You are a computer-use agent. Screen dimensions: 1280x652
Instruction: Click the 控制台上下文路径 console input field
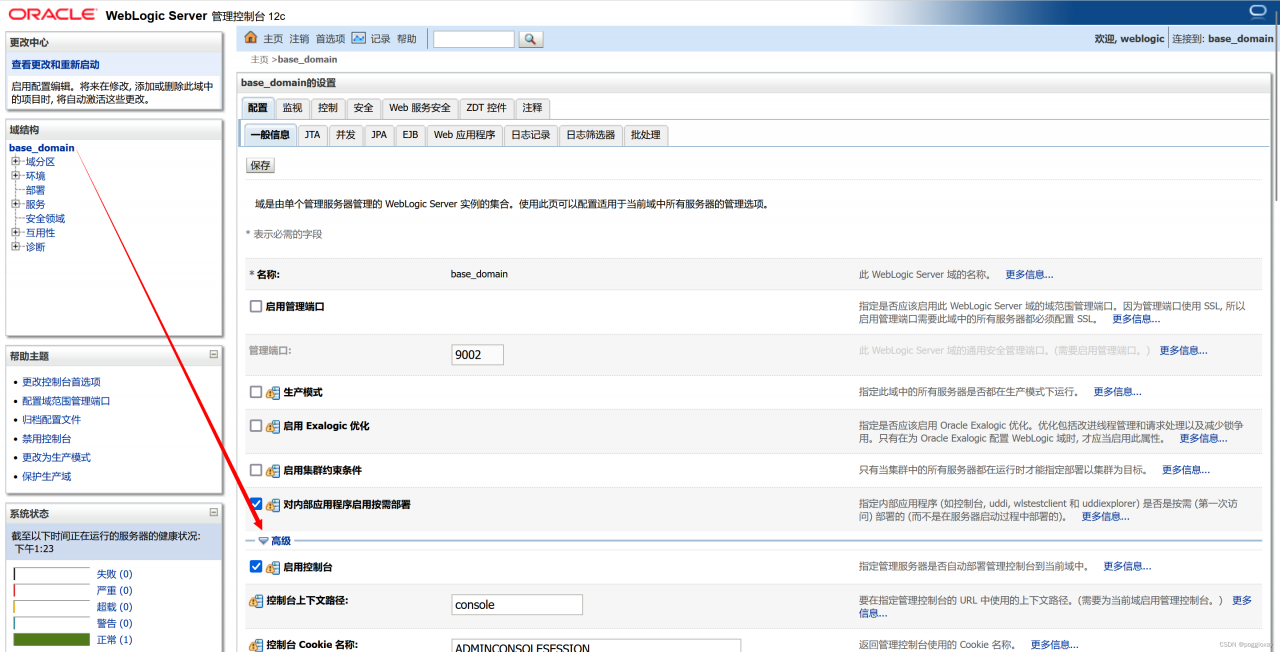[x=517, y=605]
